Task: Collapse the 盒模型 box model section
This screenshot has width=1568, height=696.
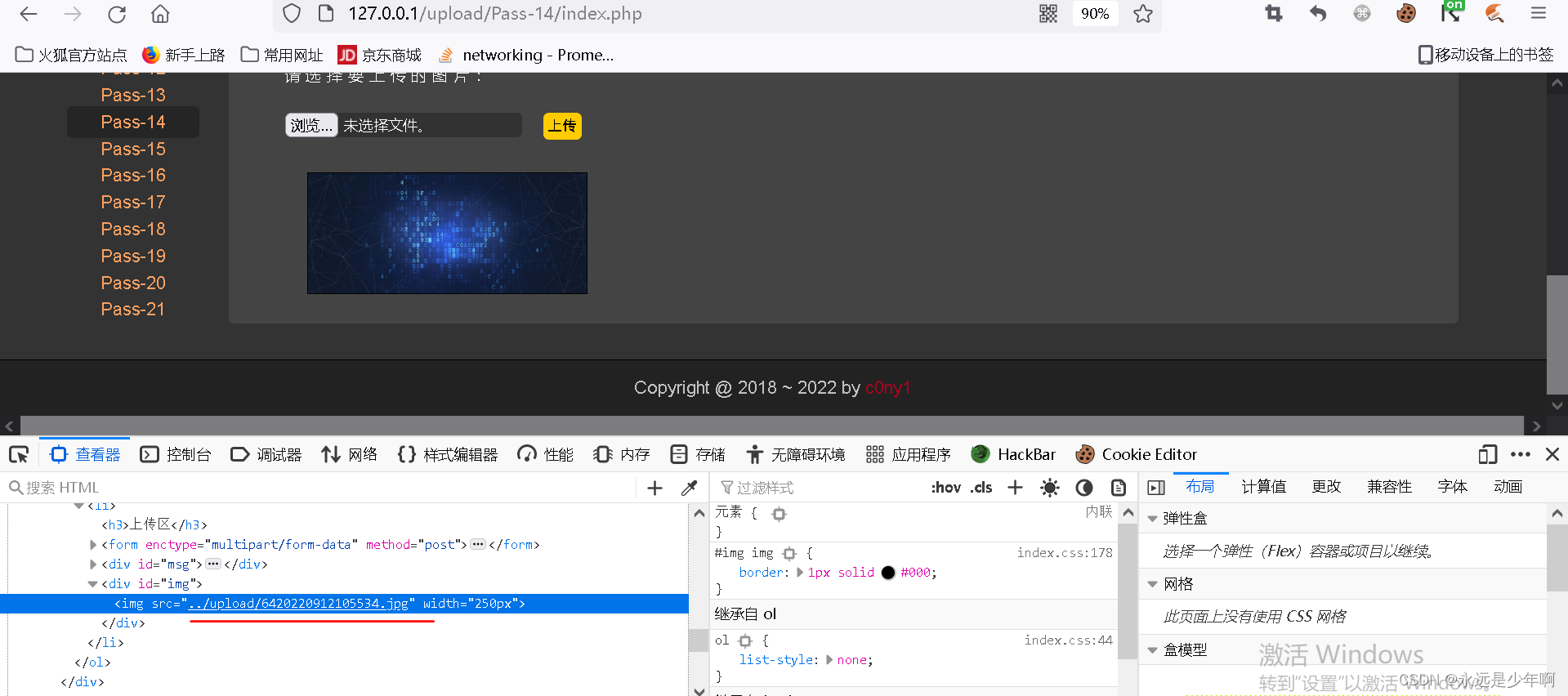Action: pos(1152,650)
